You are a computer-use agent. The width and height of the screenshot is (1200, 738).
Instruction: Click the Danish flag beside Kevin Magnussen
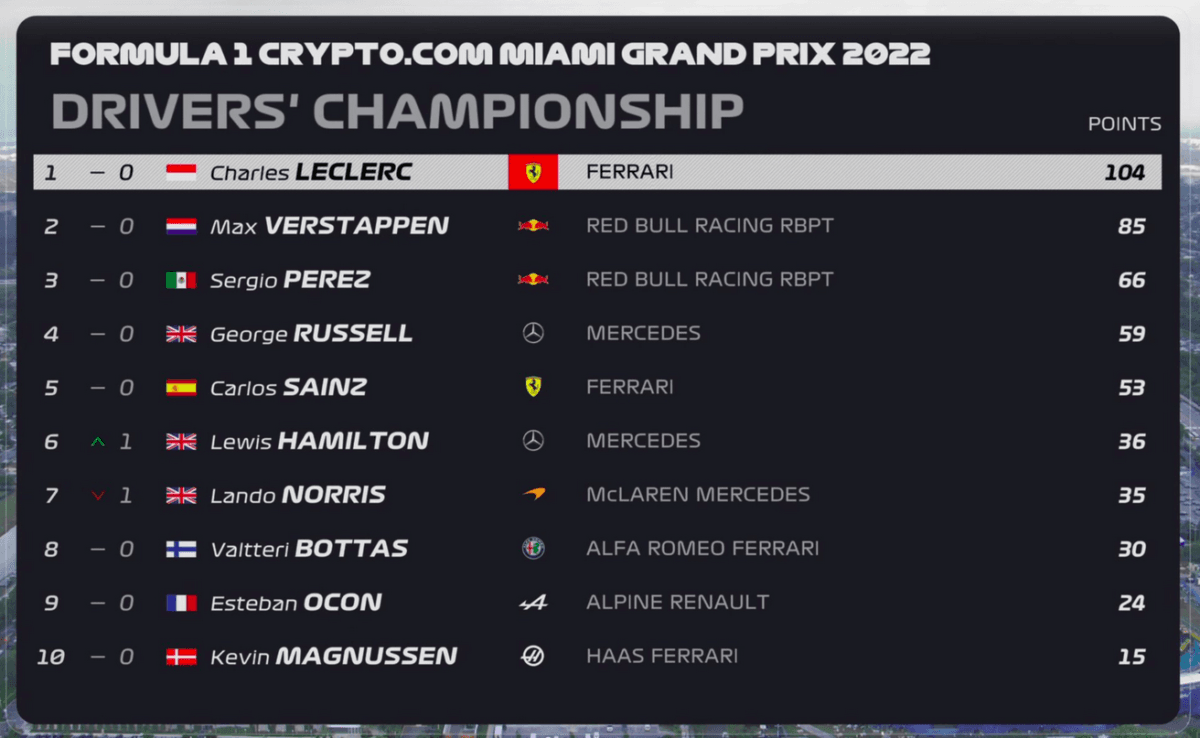pos(181,657)
